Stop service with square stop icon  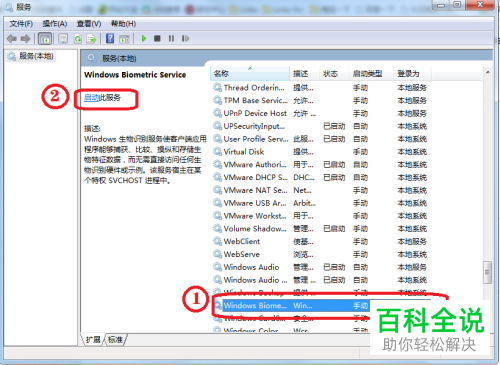pyautogui.click(x=157, y=39)
